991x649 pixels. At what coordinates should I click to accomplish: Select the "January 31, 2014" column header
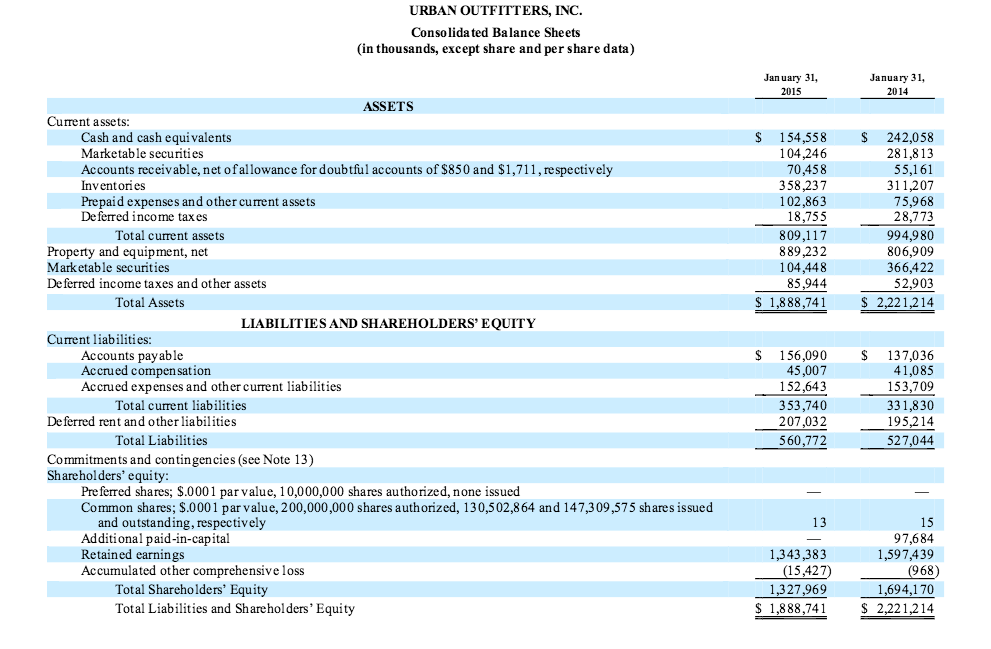tap(897, 85)
